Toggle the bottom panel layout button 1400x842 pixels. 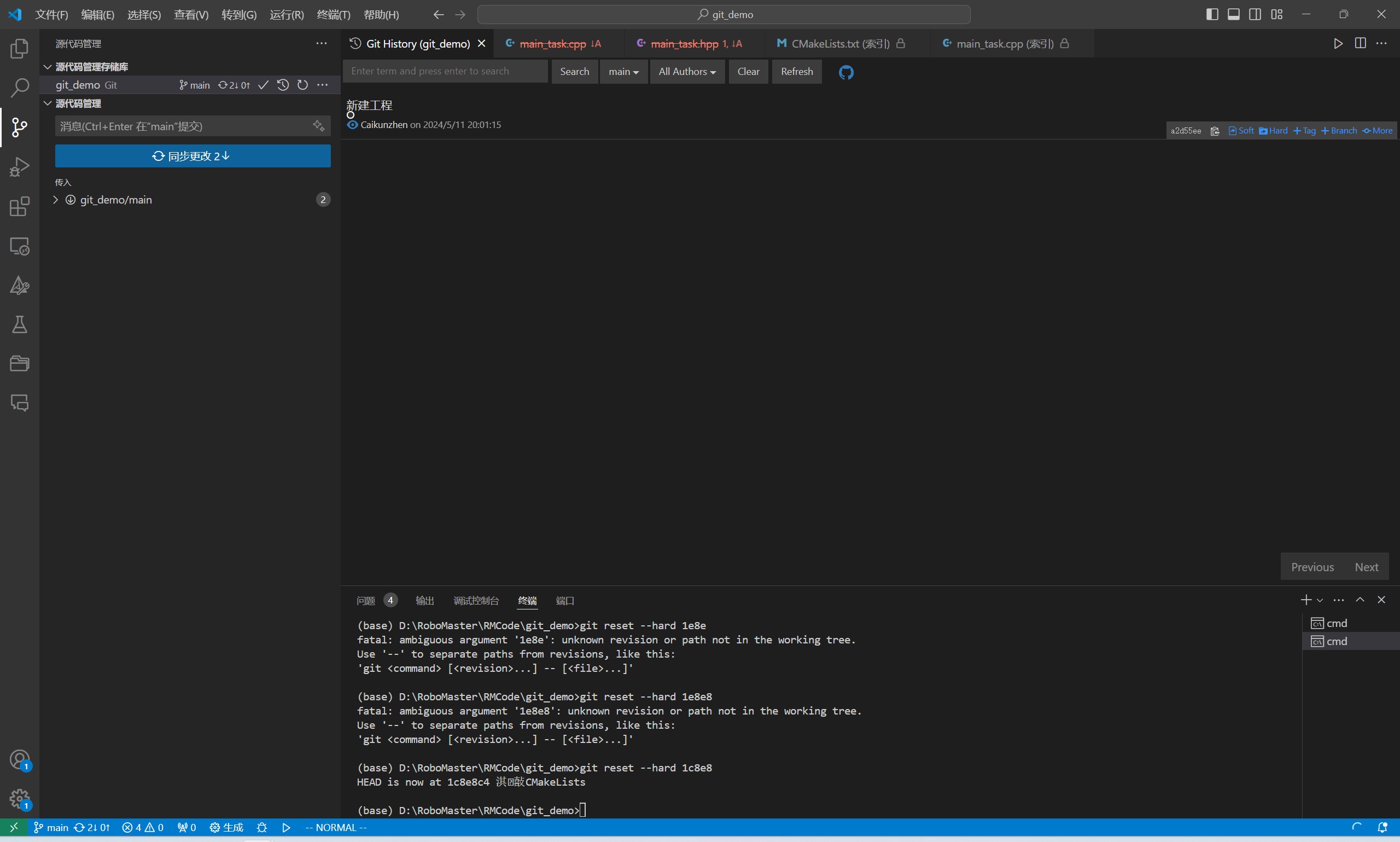[x=1233, y=14]
